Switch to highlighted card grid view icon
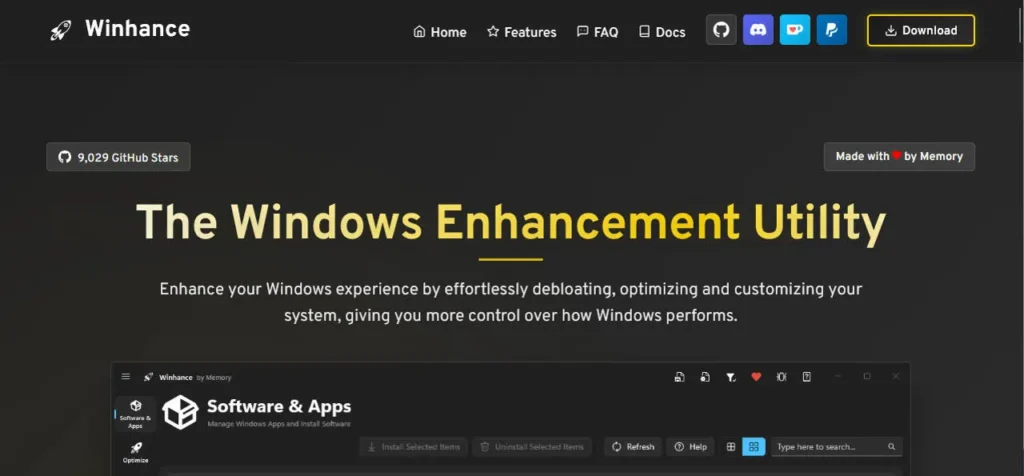Image resolution: width=1024 pixels, height=476 pixels. point(754,447)
